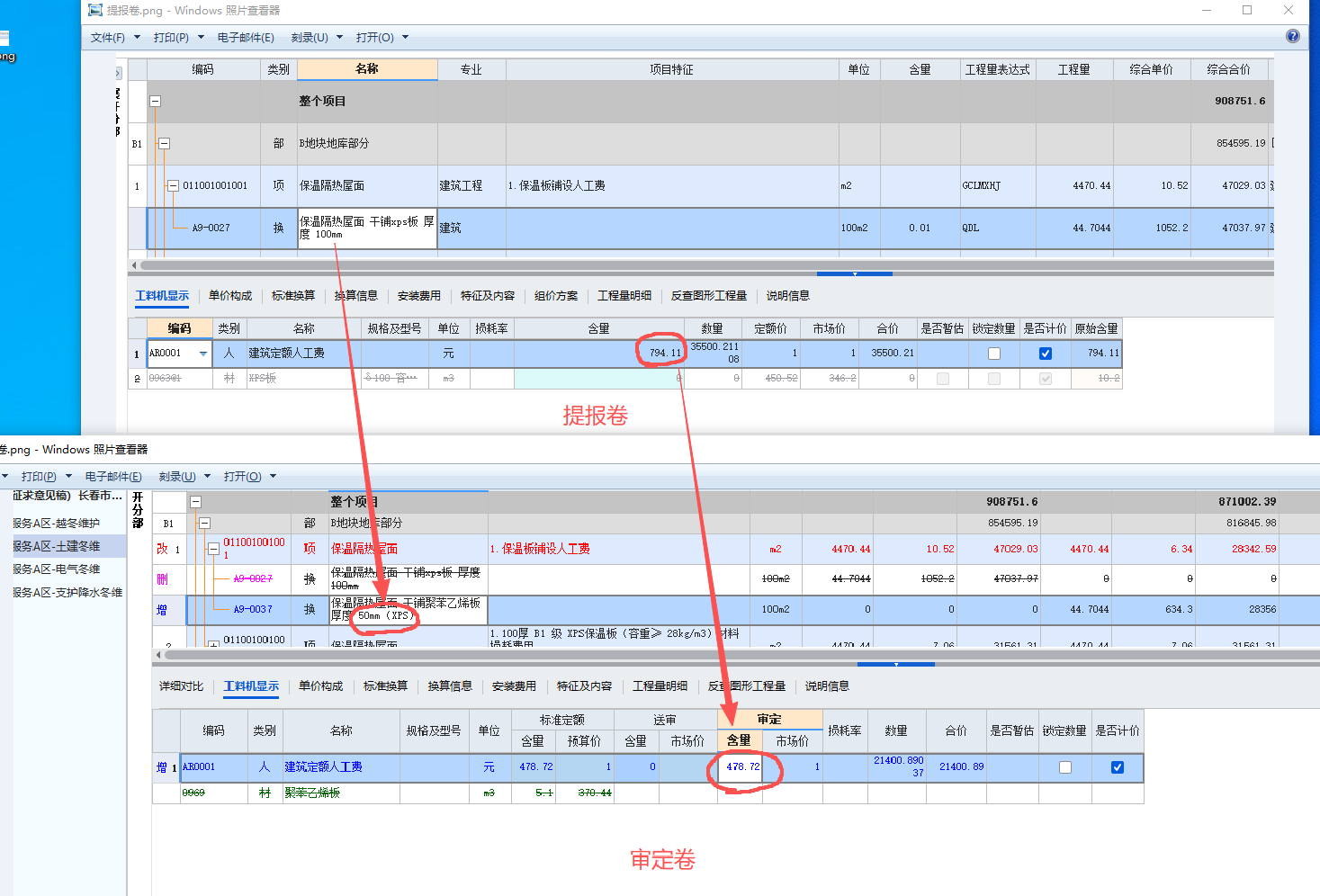Image resolution: width=1320 pixels, height=896 pixels.
Task: Switch to the 详细对比 tab
Action: click(x=182, y=685)
